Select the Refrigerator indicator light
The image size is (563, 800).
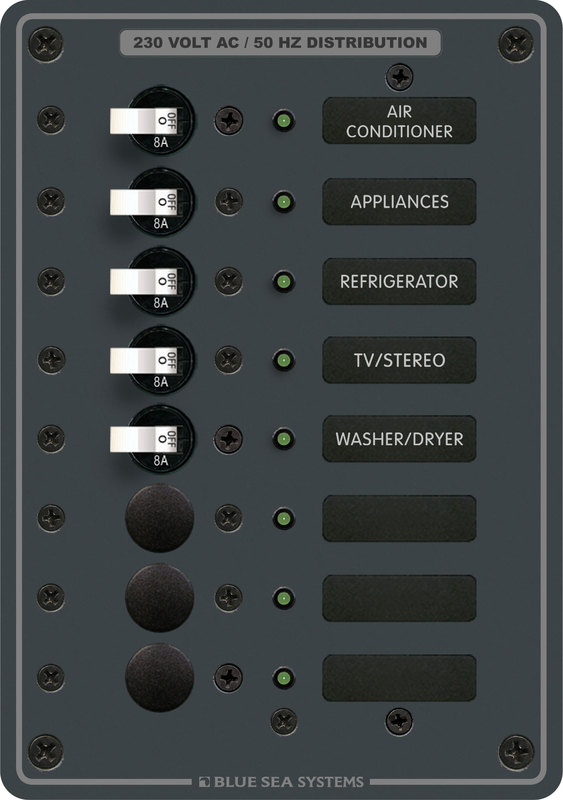(x=283, y=281)
